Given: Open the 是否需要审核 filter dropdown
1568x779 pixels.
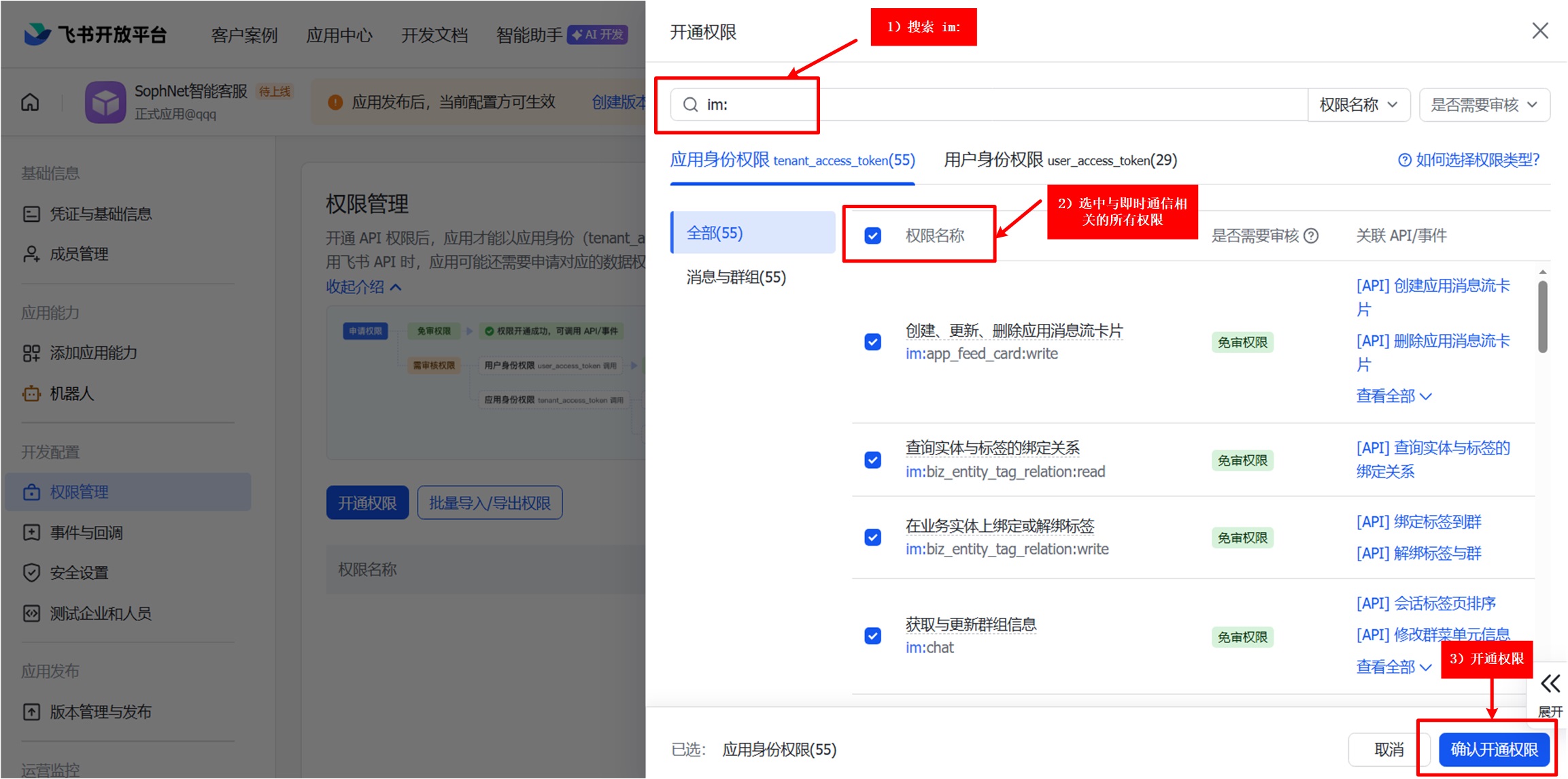Looking at the screenshot, I should click(1484, 105).
